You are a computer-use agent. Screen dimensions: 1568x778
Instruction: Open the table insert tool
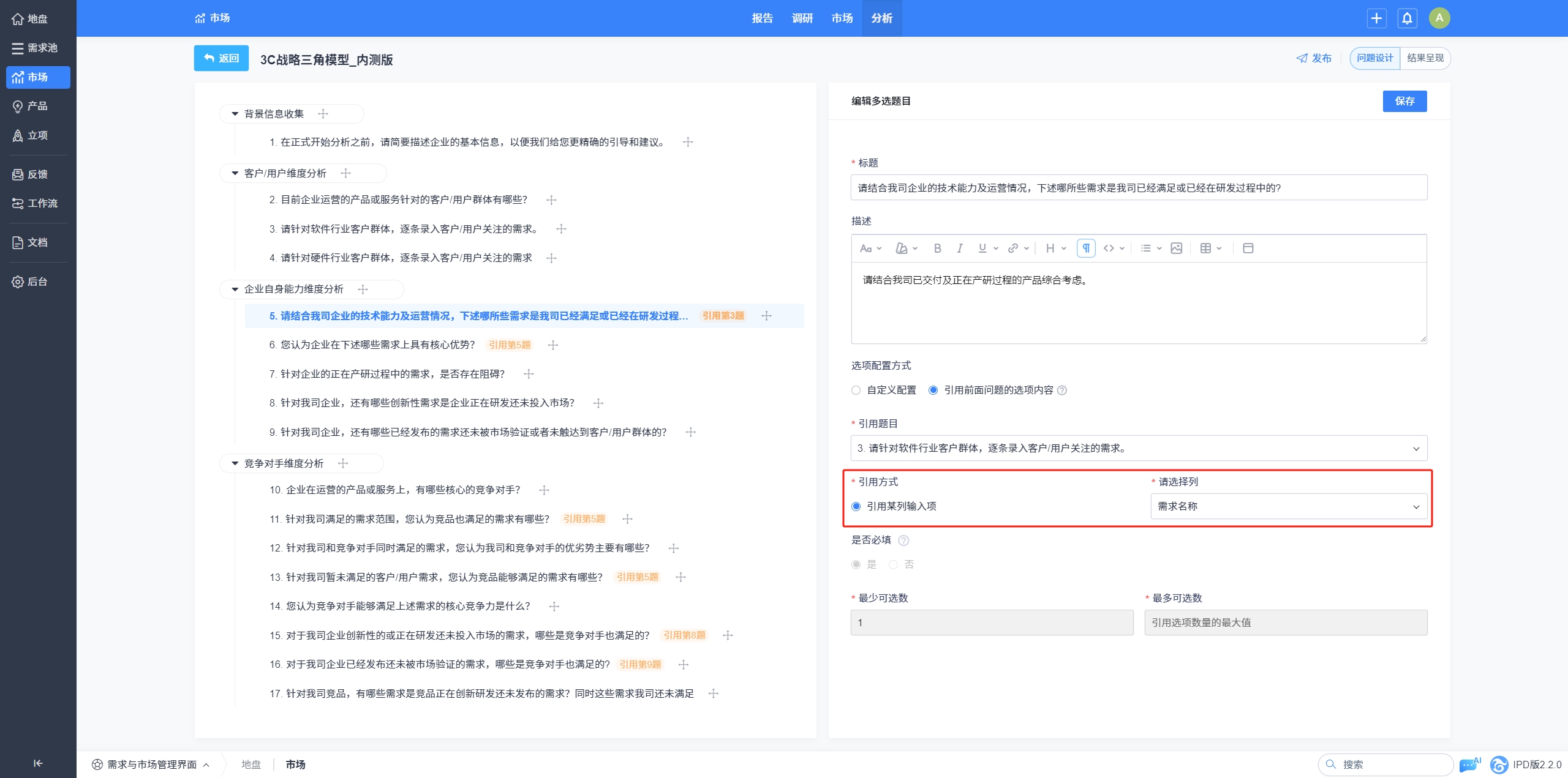1211,248
